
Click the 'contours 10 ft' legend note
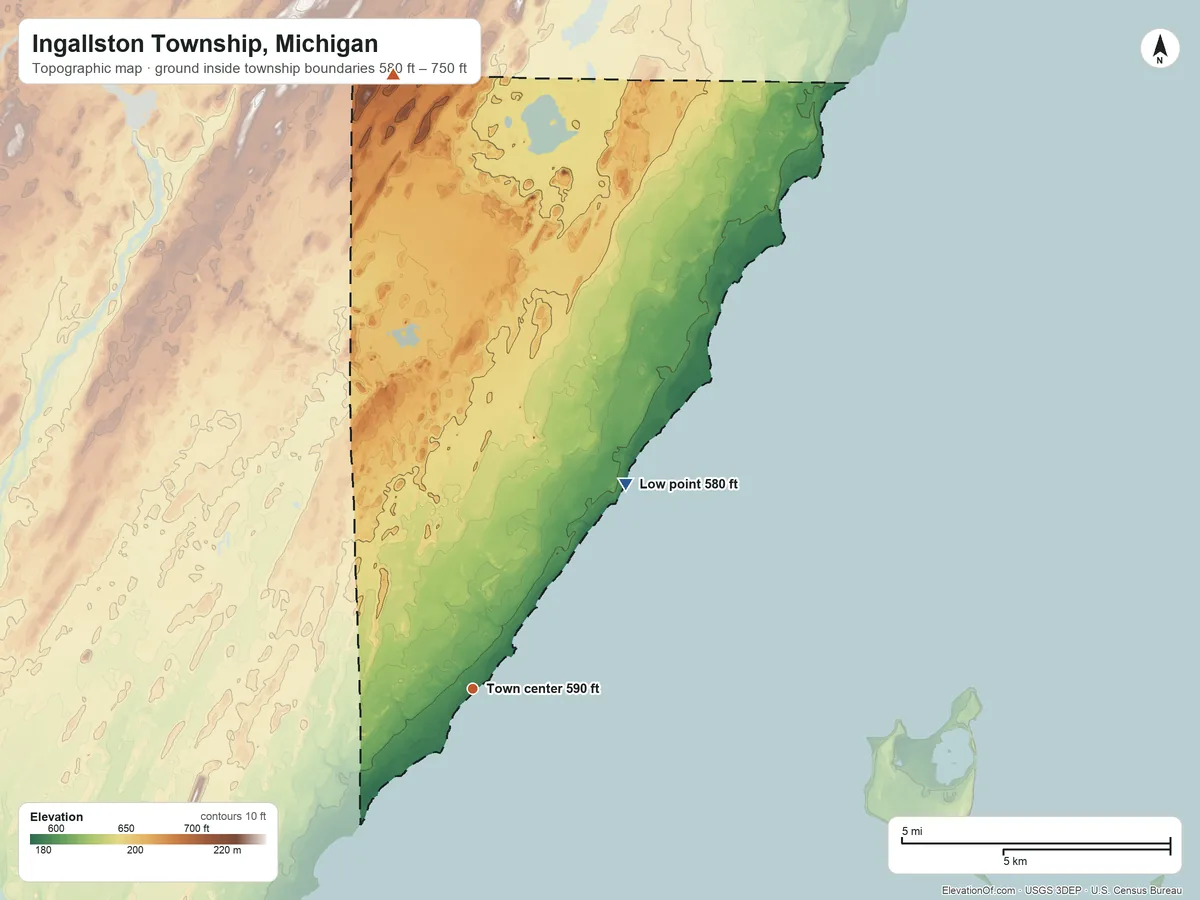click(x=233, y=816)
